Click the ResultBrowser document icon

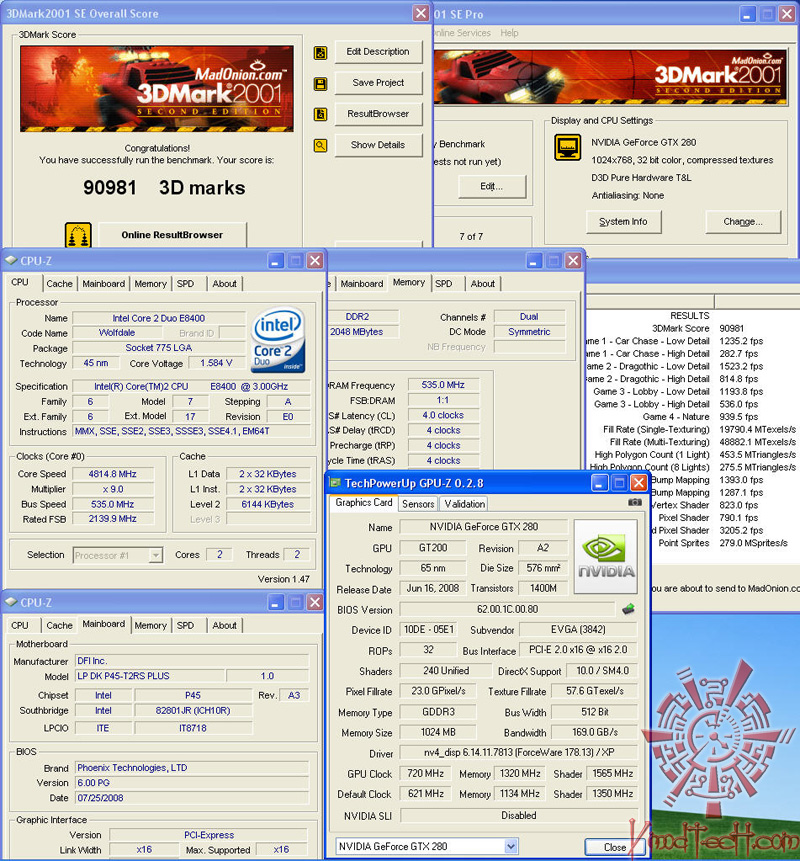(320, 114)
